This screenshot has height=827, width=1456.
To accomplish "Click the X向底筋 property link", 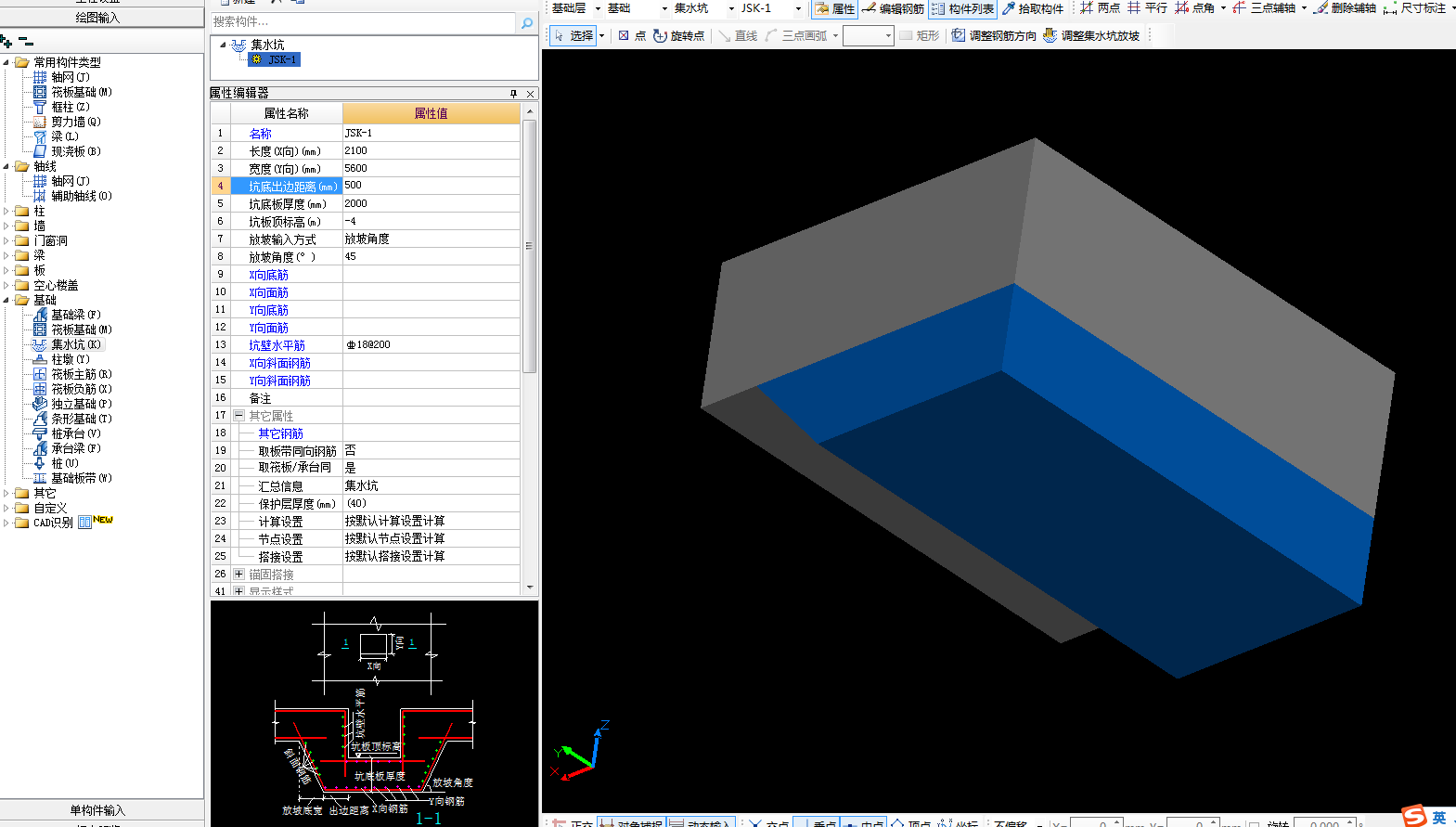I will coord(268,275).
